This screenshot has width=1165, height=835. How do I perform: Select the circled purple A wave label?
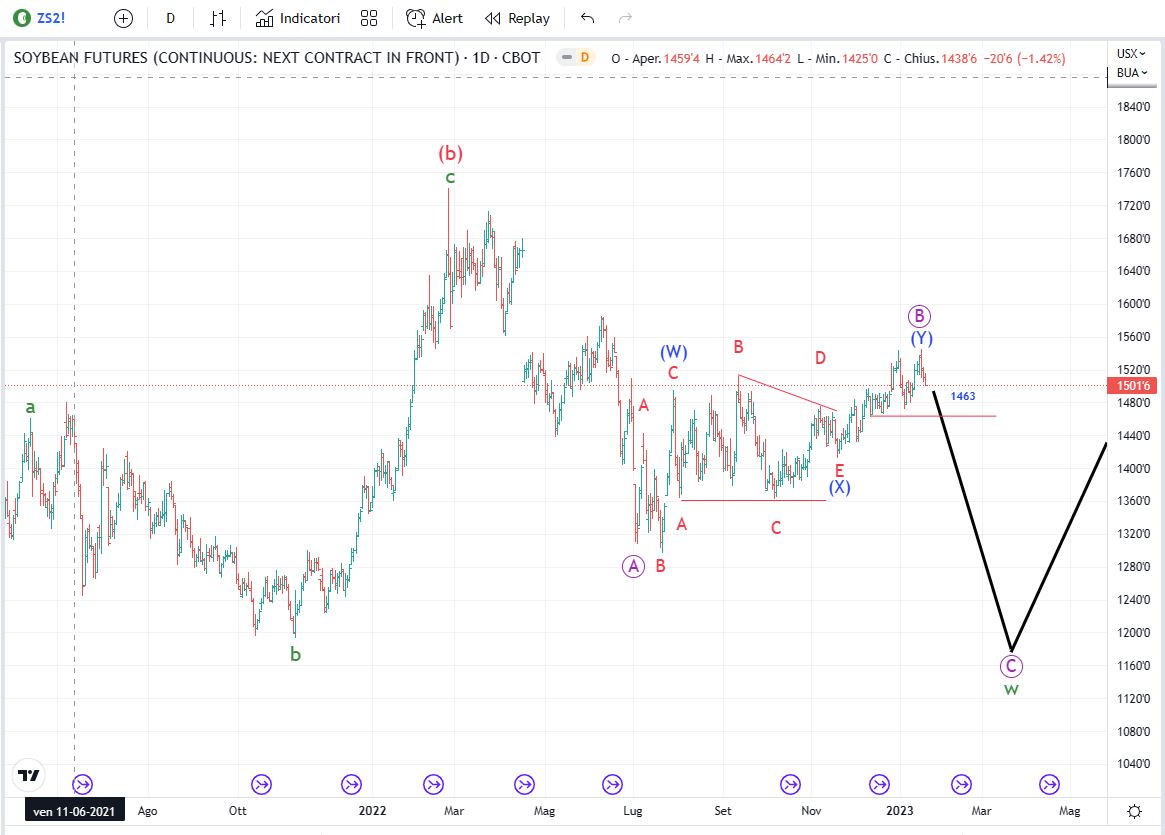tap(633, 567)
